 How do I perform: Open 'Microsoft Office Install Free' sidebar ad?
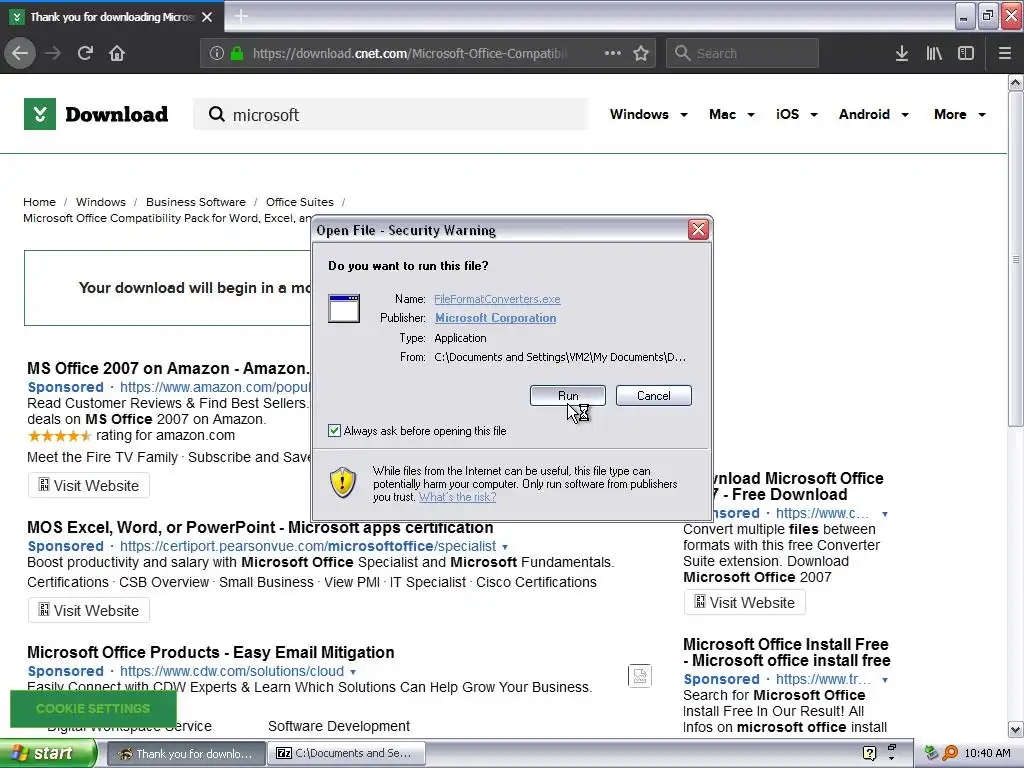click(x=786, y=652)
